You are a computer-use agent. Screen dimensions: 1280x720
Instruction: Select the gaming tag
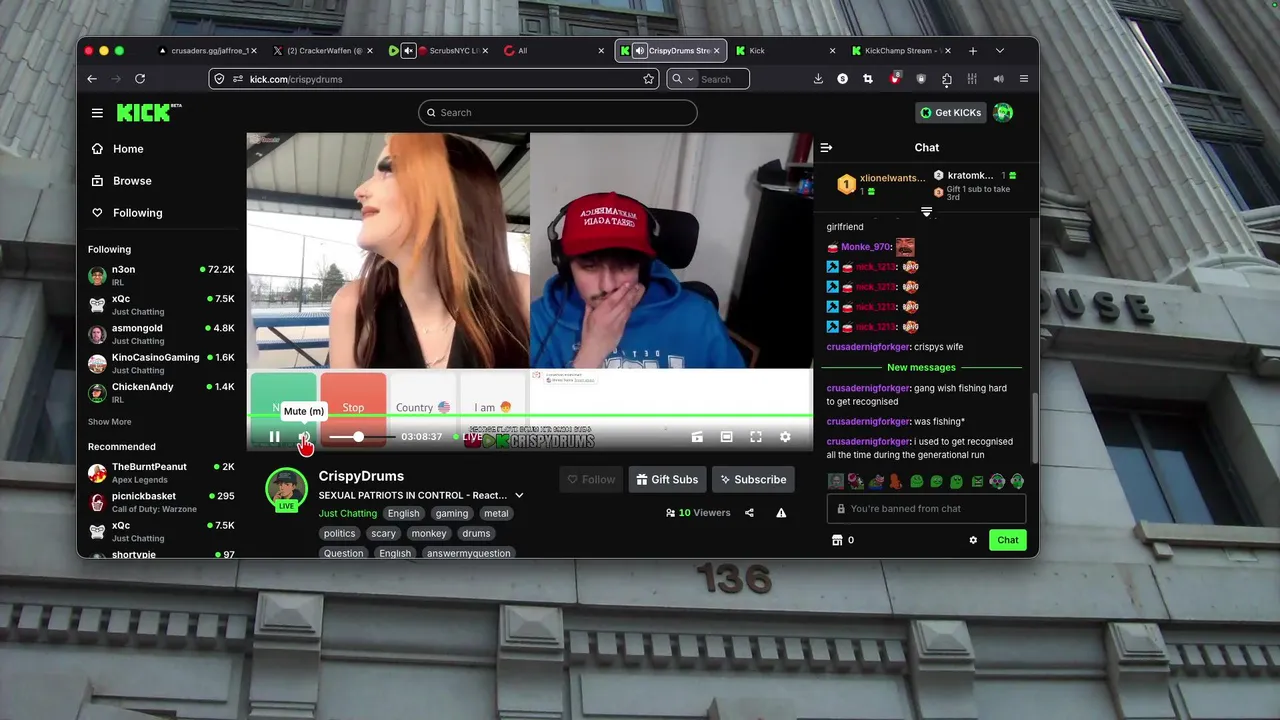coord(451,513)
